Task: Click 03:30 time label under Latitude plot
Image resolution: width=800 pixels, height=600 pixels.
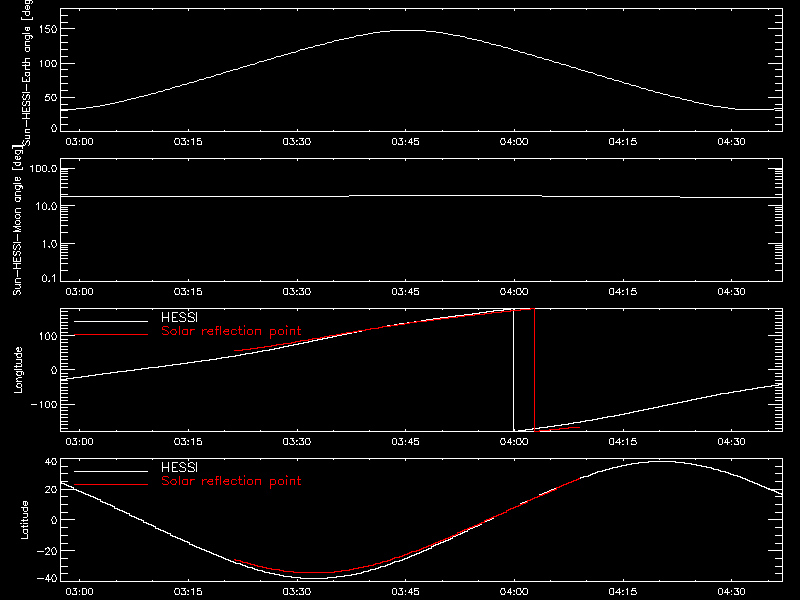Action: pyautogui.click(x=296, y=592)
